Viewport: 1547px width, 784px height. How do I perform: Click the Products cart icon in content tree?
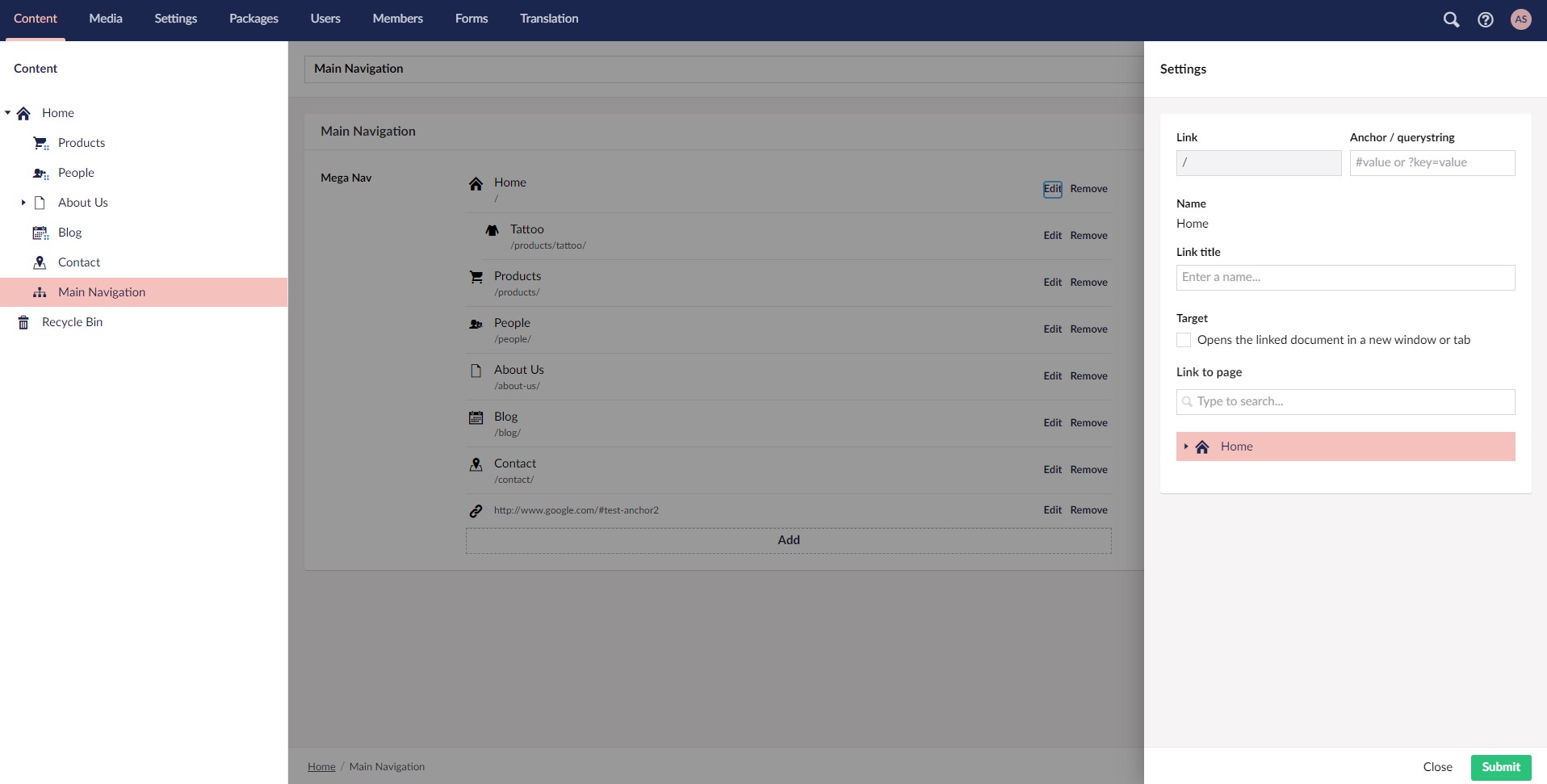click(40, 143)
